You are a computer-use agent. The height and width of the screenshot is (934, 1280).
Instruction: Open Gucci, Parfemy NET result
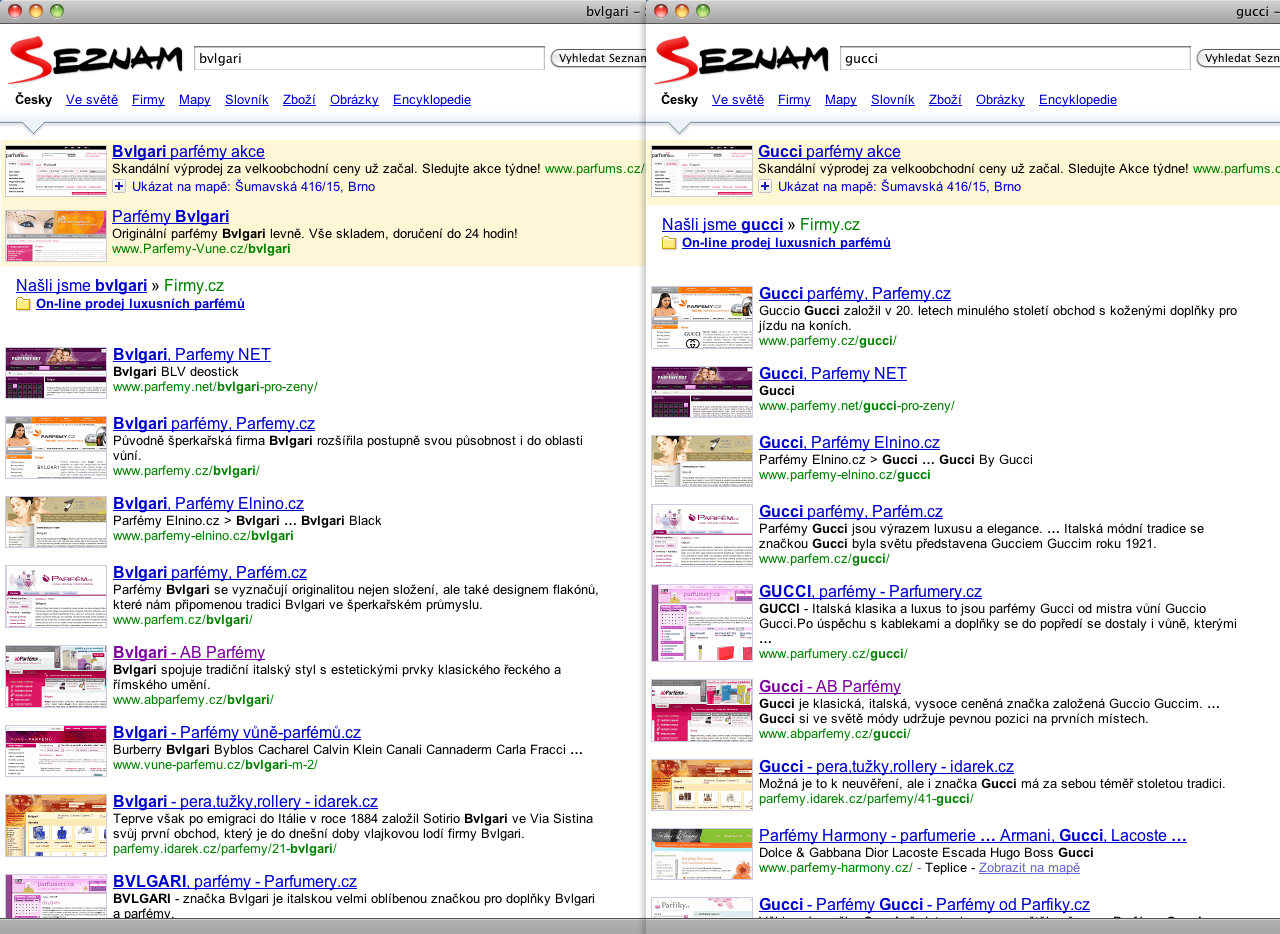(833, 373)
